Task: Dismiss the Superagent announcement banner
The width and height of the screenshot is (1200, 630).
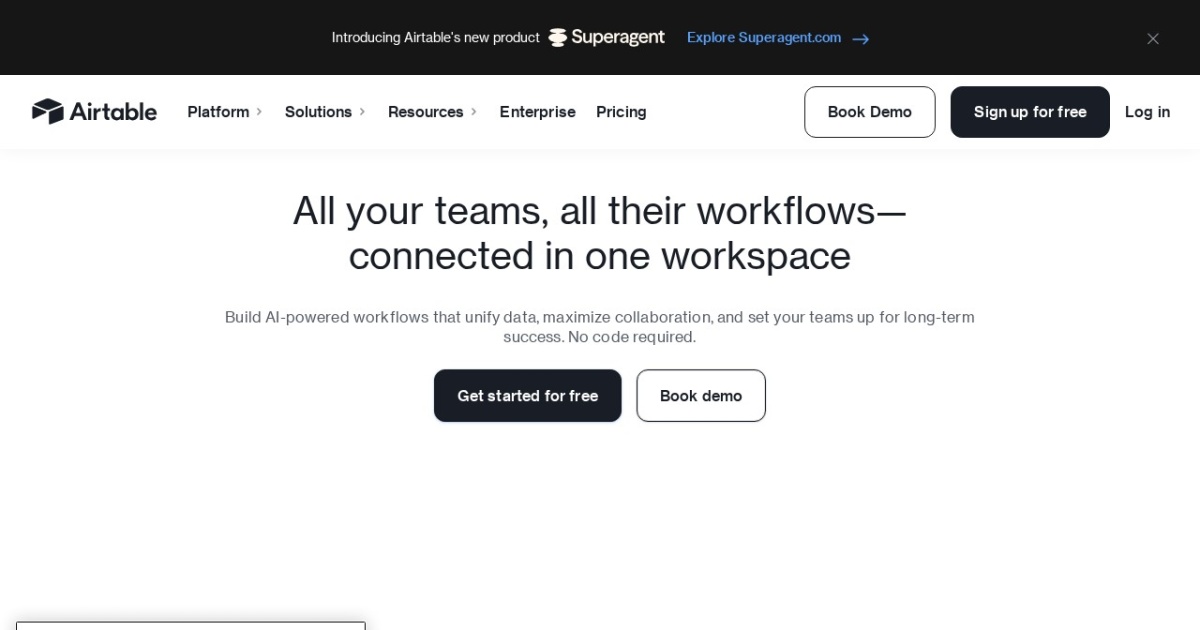Action: tap(1152, 38)
